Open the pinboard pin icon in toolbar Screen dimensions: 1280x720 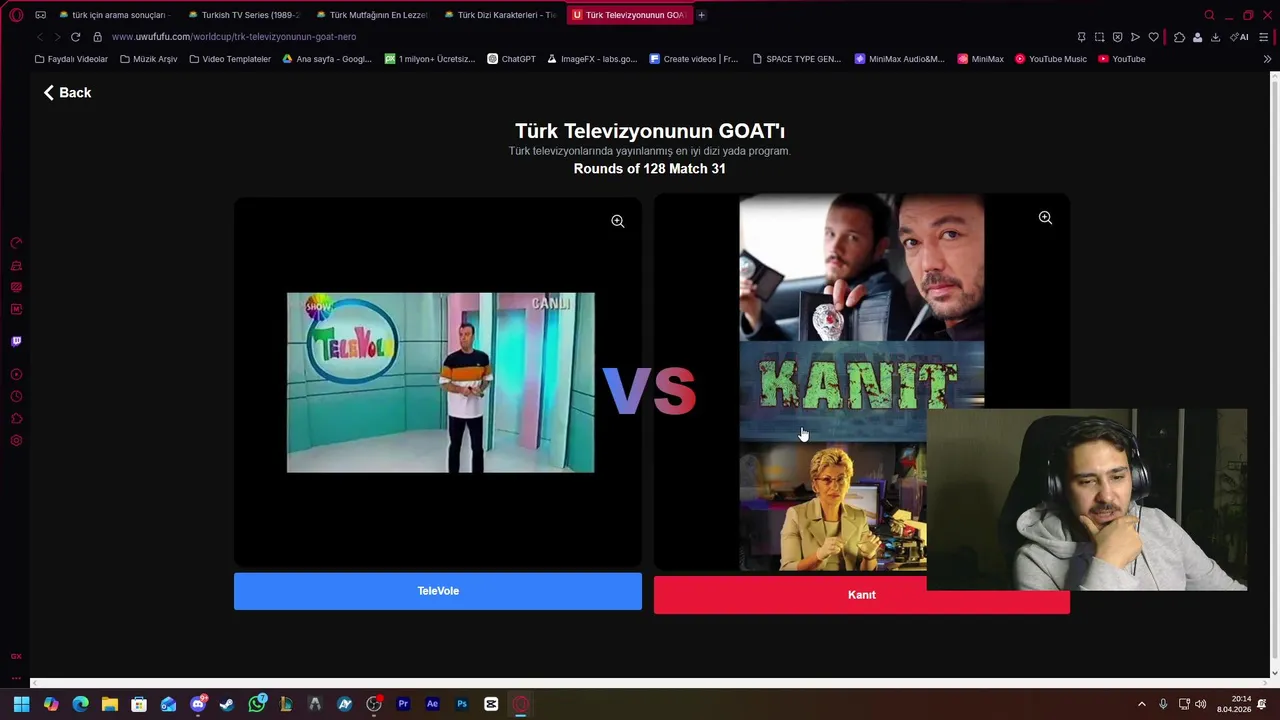1081,37
